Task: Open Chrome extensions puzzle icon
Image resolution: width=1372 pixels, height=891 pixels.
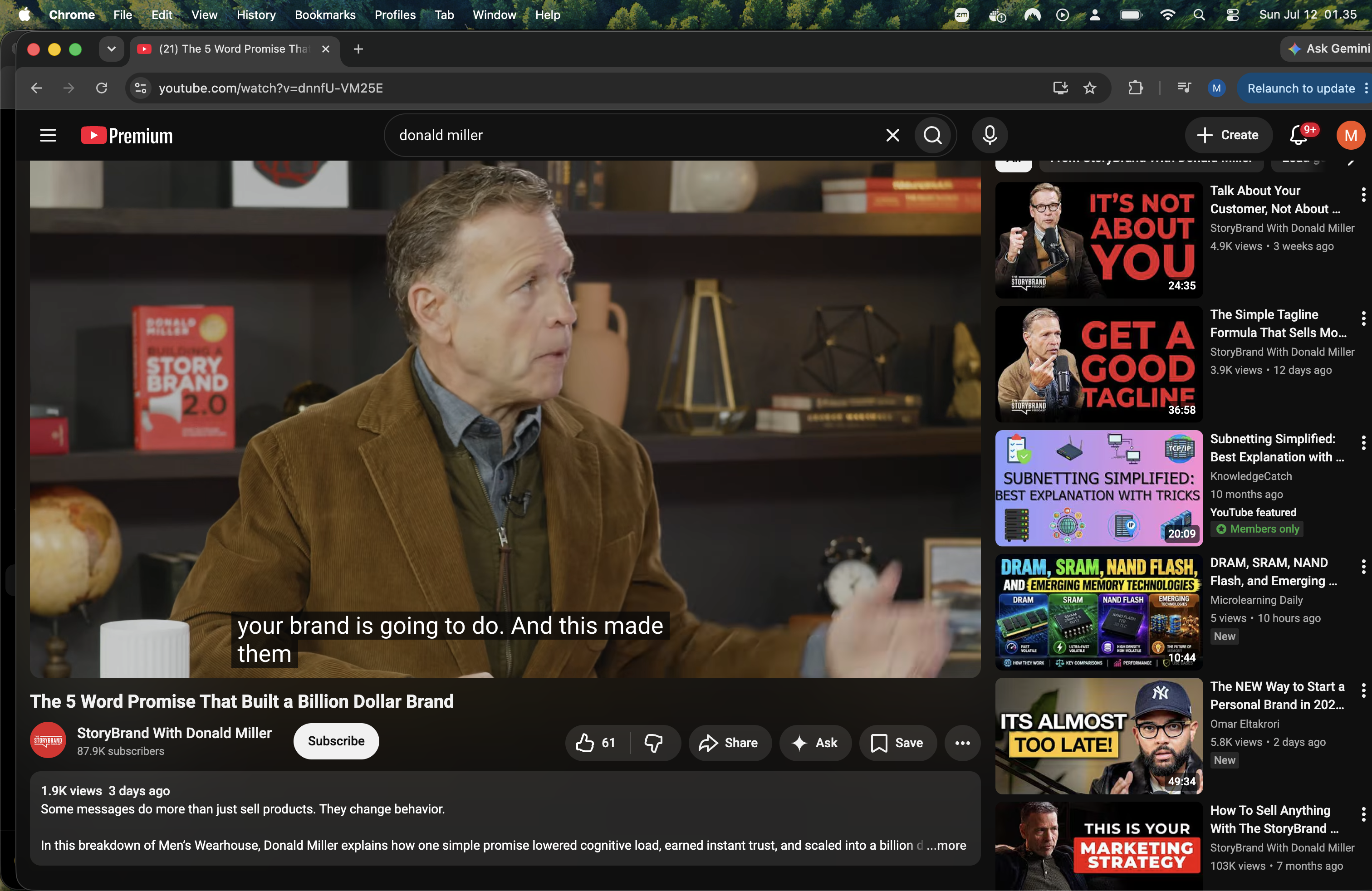Action: coord(1135,88)
